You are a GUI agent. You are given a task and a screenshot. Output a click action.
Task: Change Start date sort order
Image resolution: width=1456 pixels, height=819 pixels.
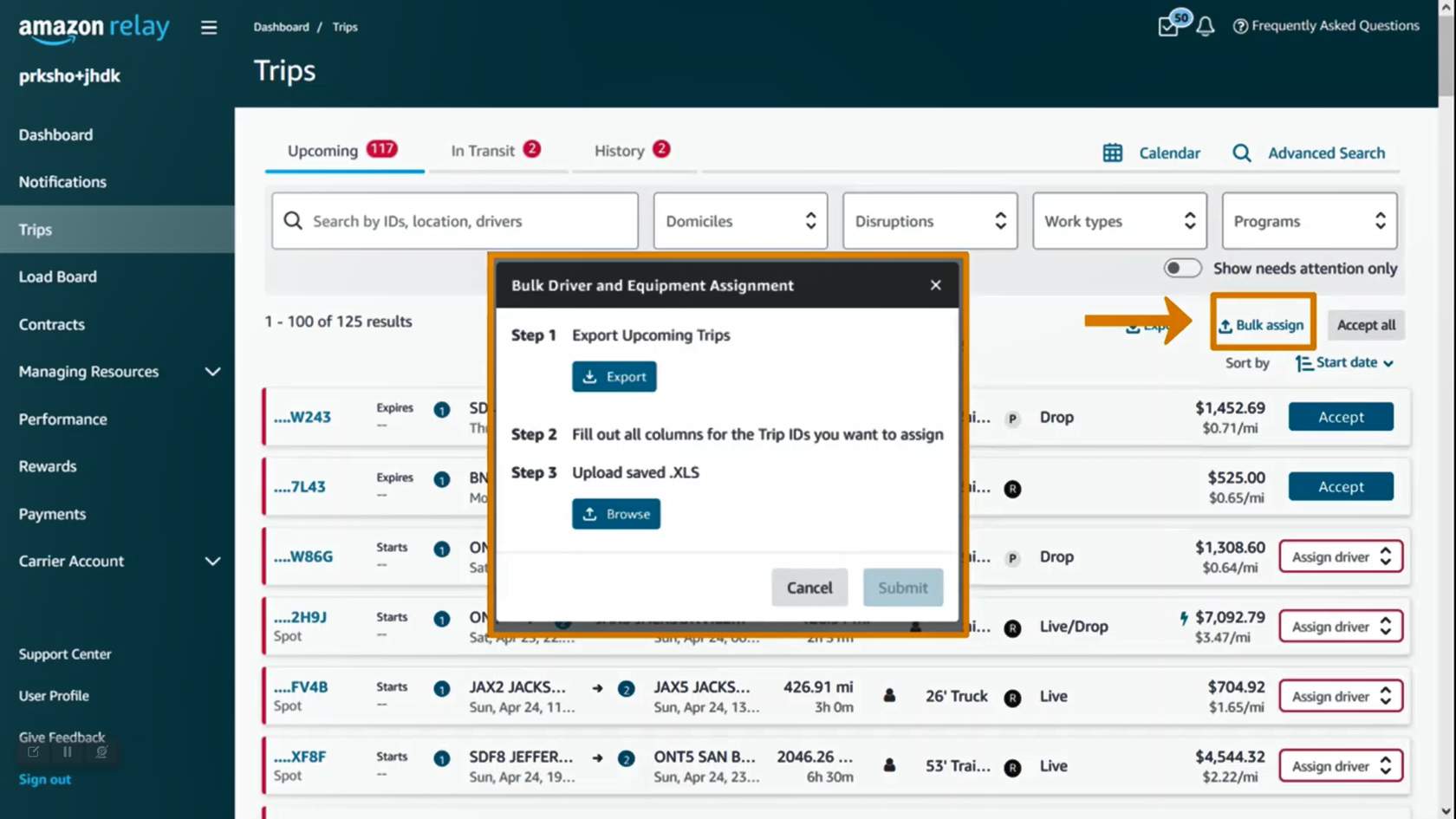(x=1345, y=363)
